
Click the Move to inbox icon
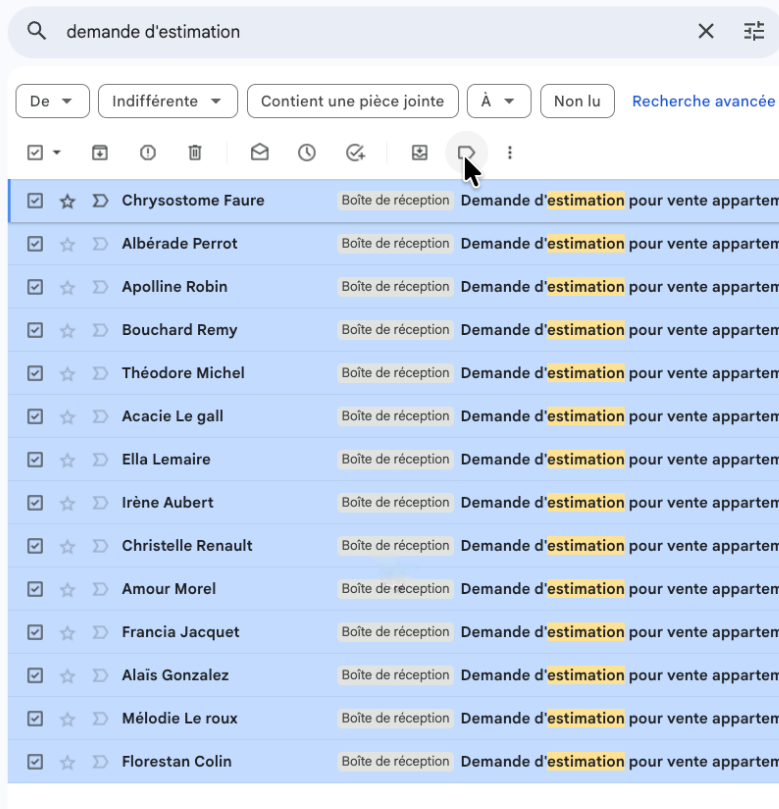(420, 153)
